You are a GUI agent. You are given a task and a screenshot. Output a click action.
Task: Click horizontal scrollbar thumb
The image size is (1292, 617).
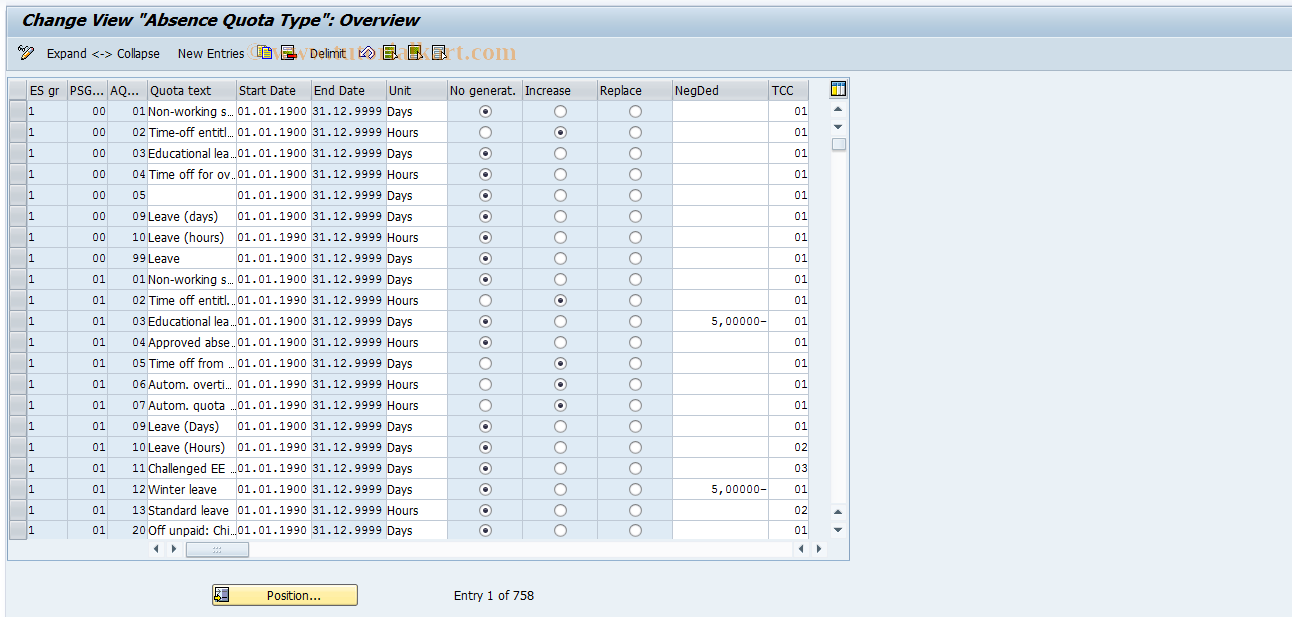coord(216,549)
